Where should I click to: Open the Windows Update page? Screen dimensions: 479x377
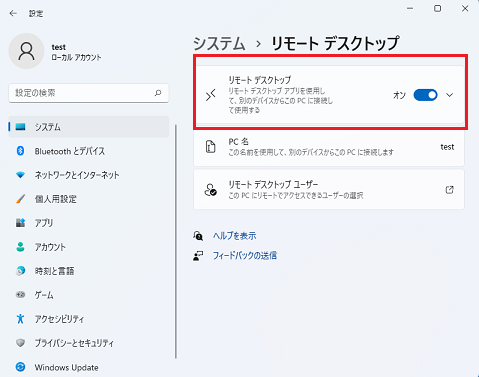click(x=89, y=367)
